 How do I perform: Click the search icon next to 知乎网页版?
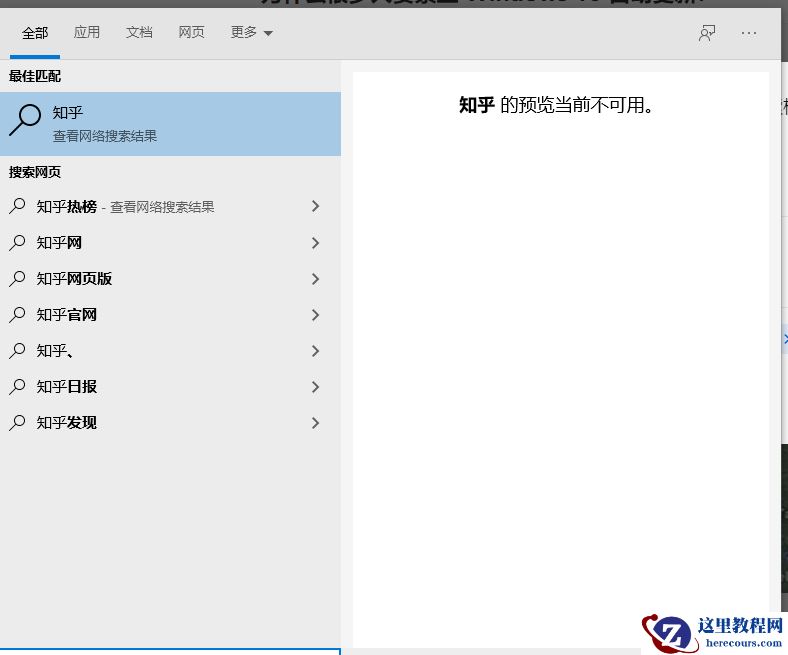point(17,278)
